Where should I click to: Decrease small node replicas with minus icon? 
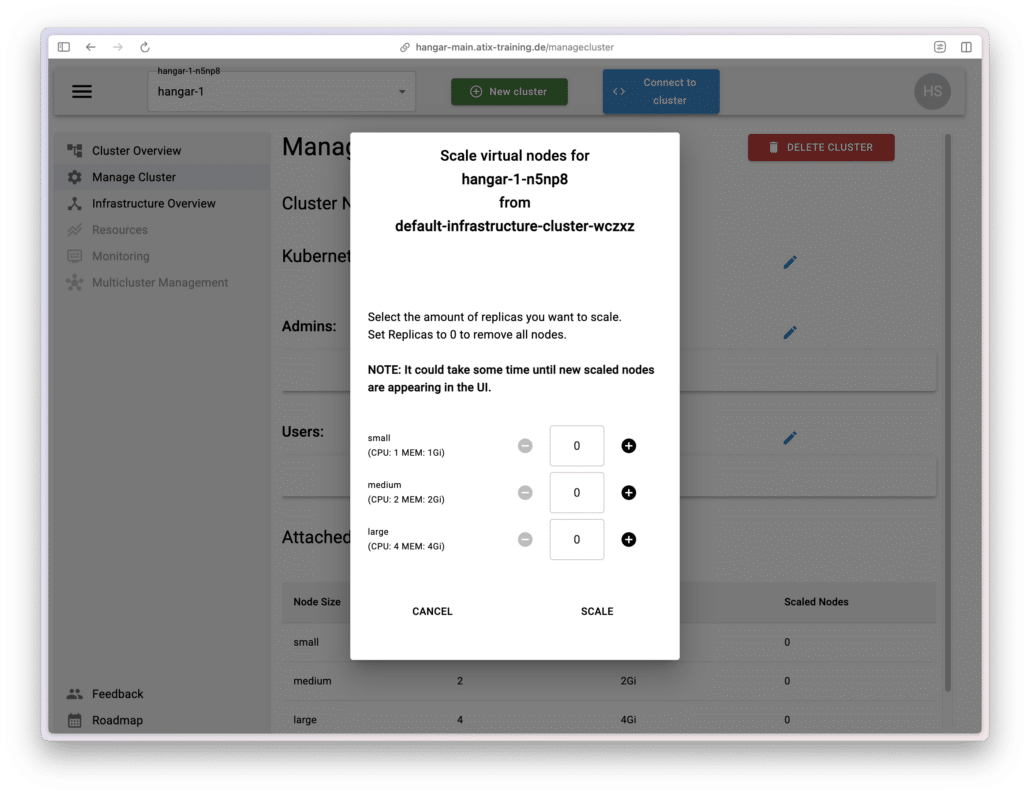(x=525, y=446)
